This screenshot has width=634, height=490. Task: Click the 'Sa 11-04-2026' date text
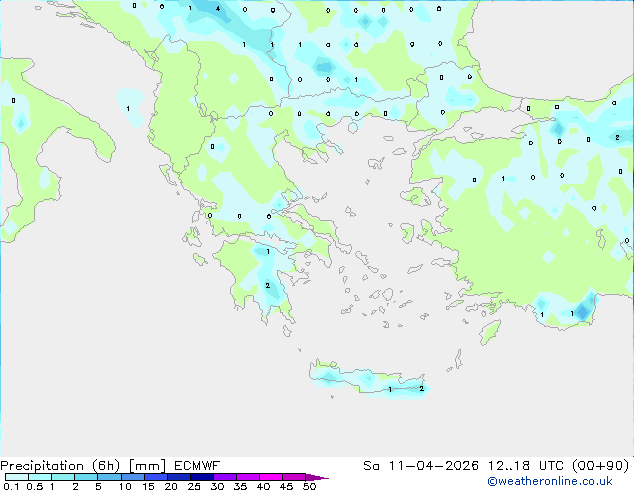coord(421,466)
